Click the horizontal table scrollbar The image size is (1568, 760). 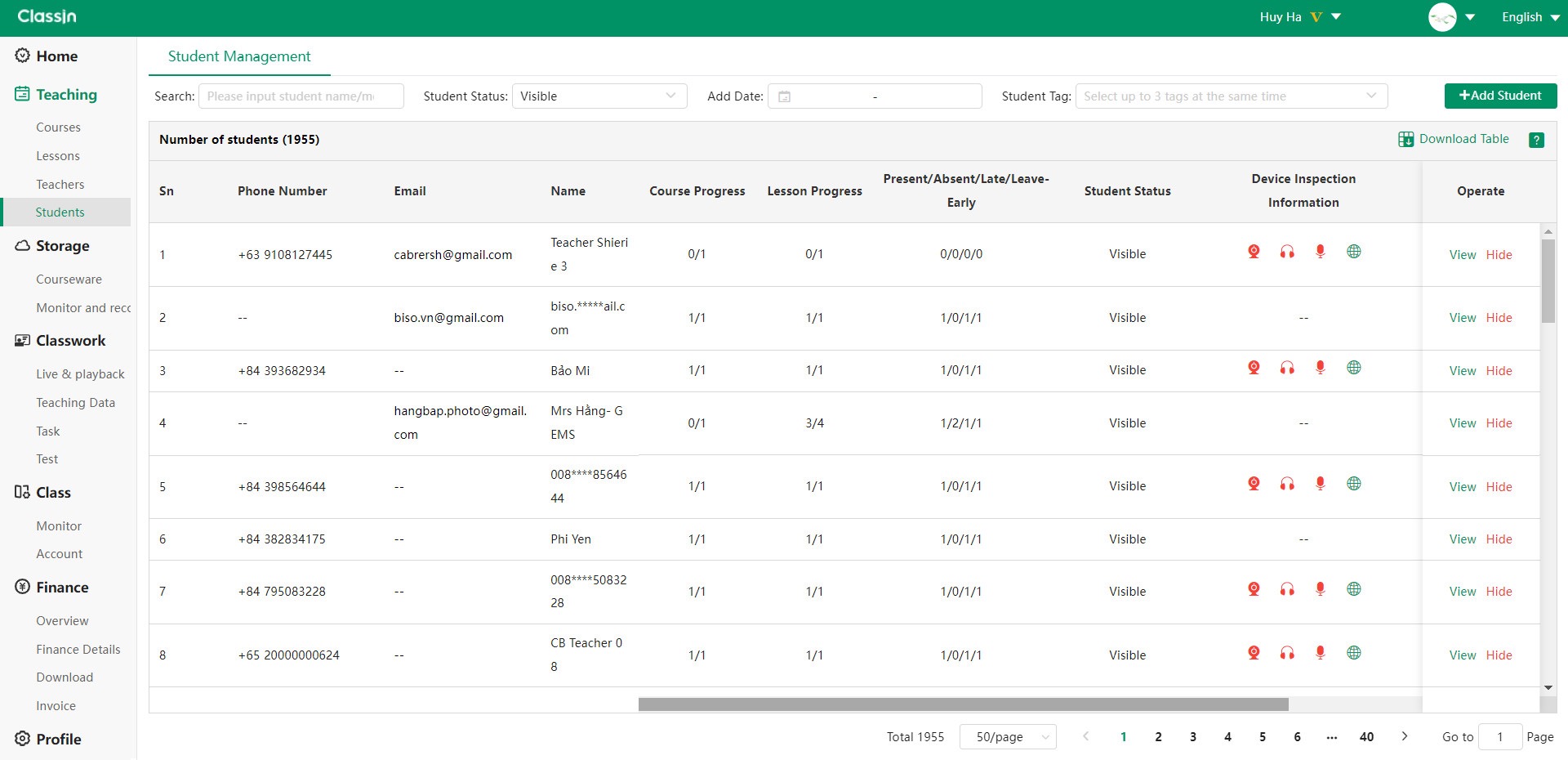963,704
